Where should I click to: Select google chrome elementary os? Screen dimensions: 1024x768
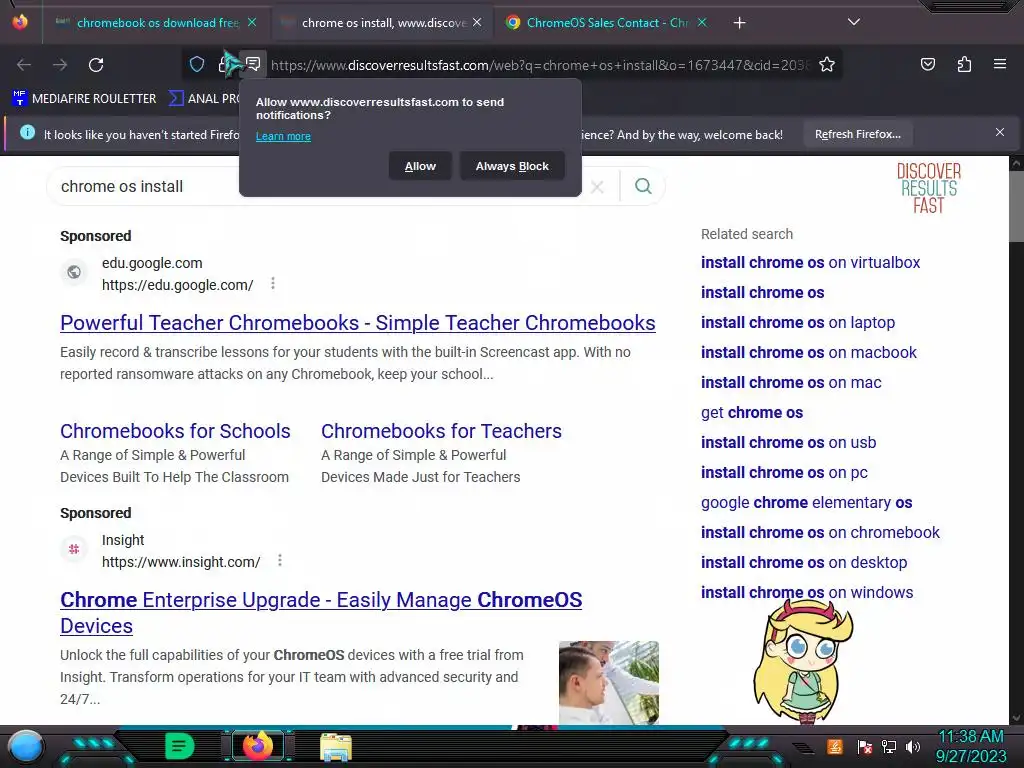click(807, 503)
